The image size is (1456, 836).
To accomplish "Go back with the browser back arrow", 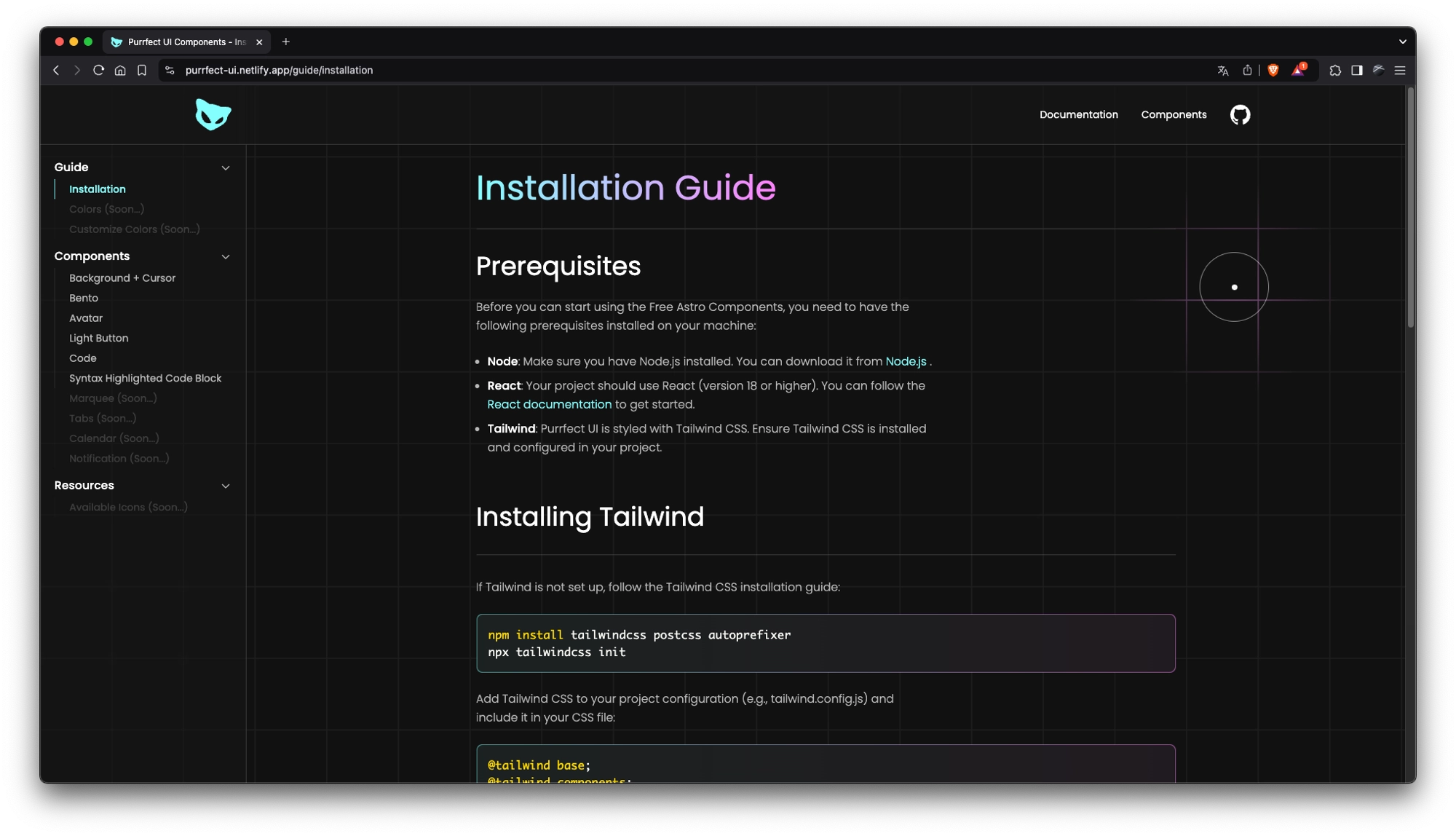I will coord(56,71).
